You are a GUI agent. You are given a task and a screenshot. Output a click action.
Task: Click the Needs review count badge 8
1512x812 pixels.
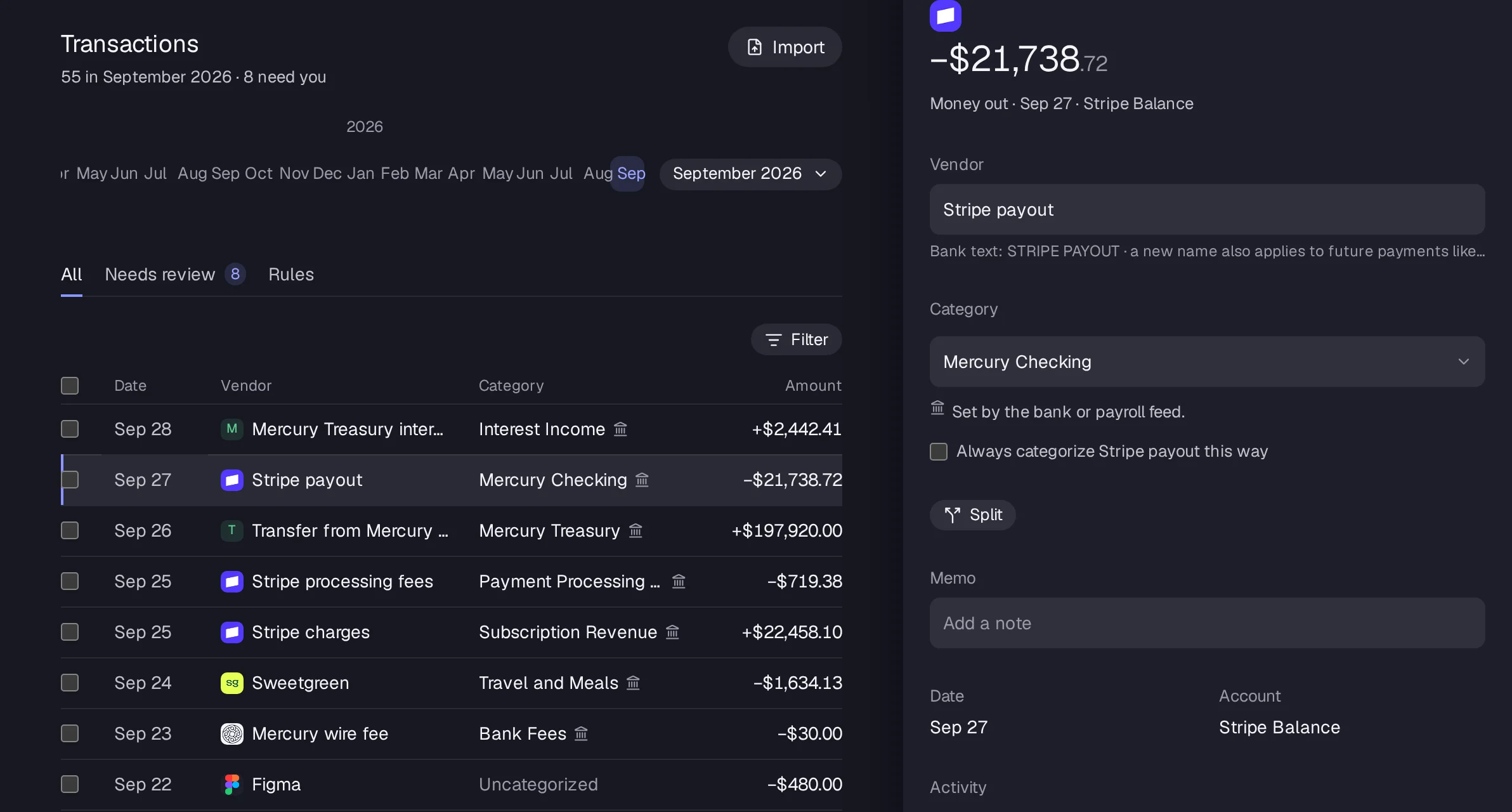[x=235, y=274]
